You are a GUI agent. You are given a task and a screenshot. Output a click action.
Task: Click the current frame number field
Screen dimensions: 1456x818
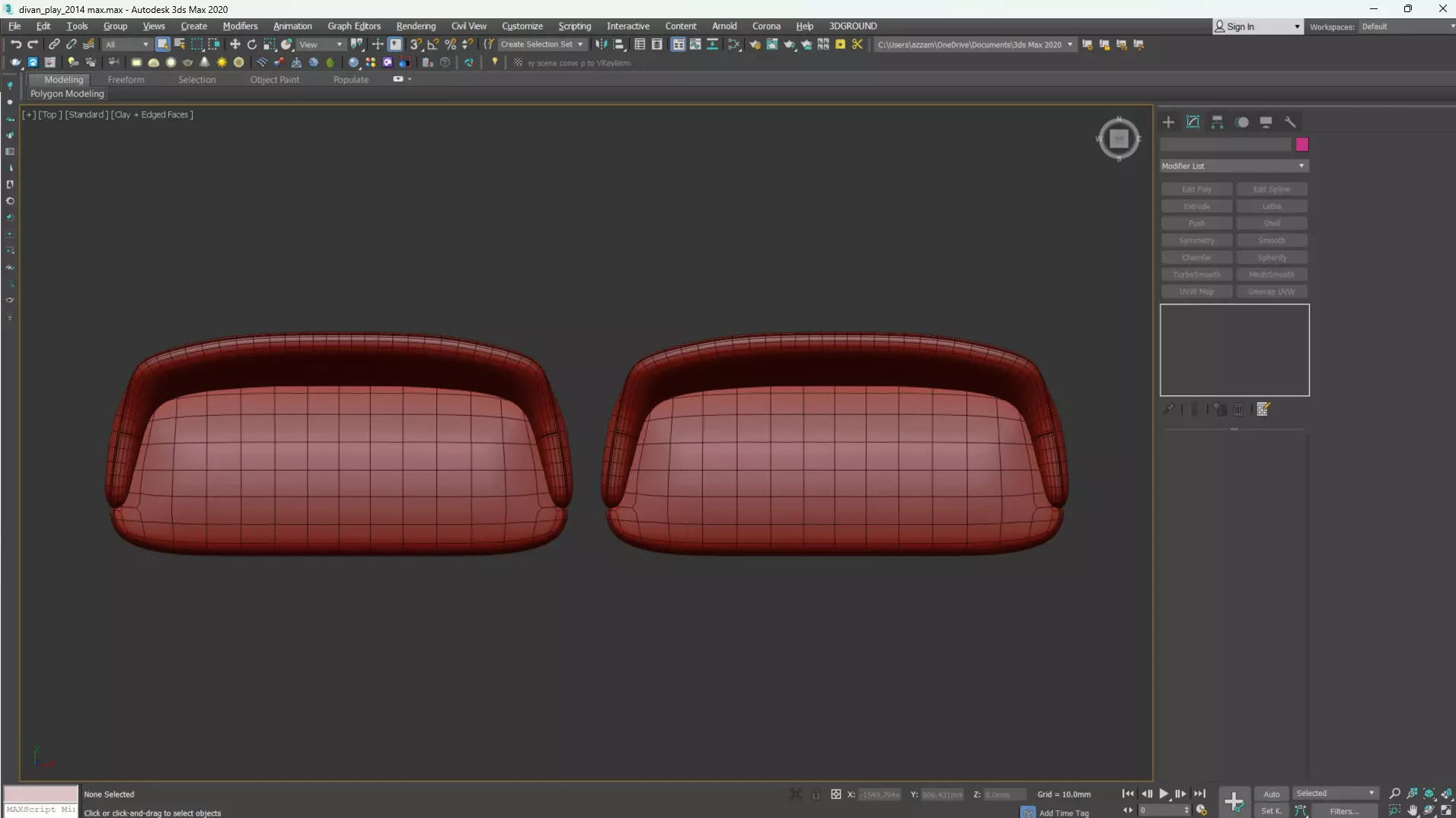coord(1161,810)
